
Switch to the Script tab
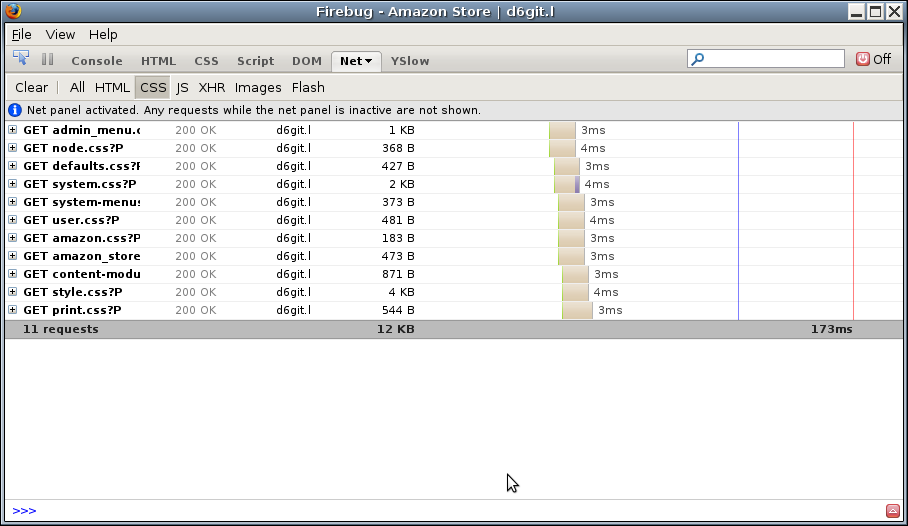255,61
